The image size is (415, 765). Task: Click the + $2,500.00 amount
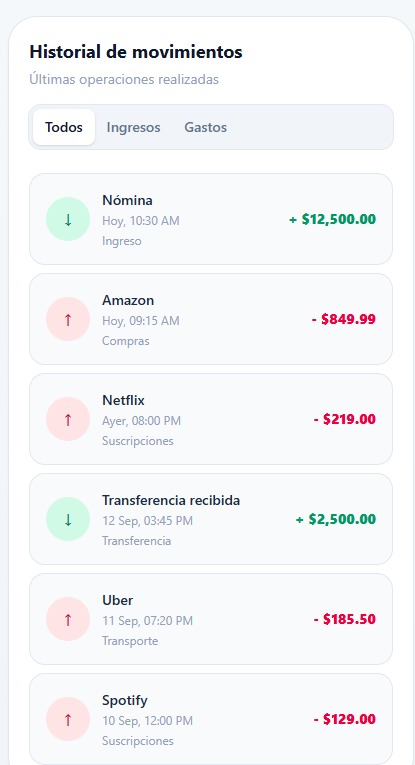click(336, 519)
